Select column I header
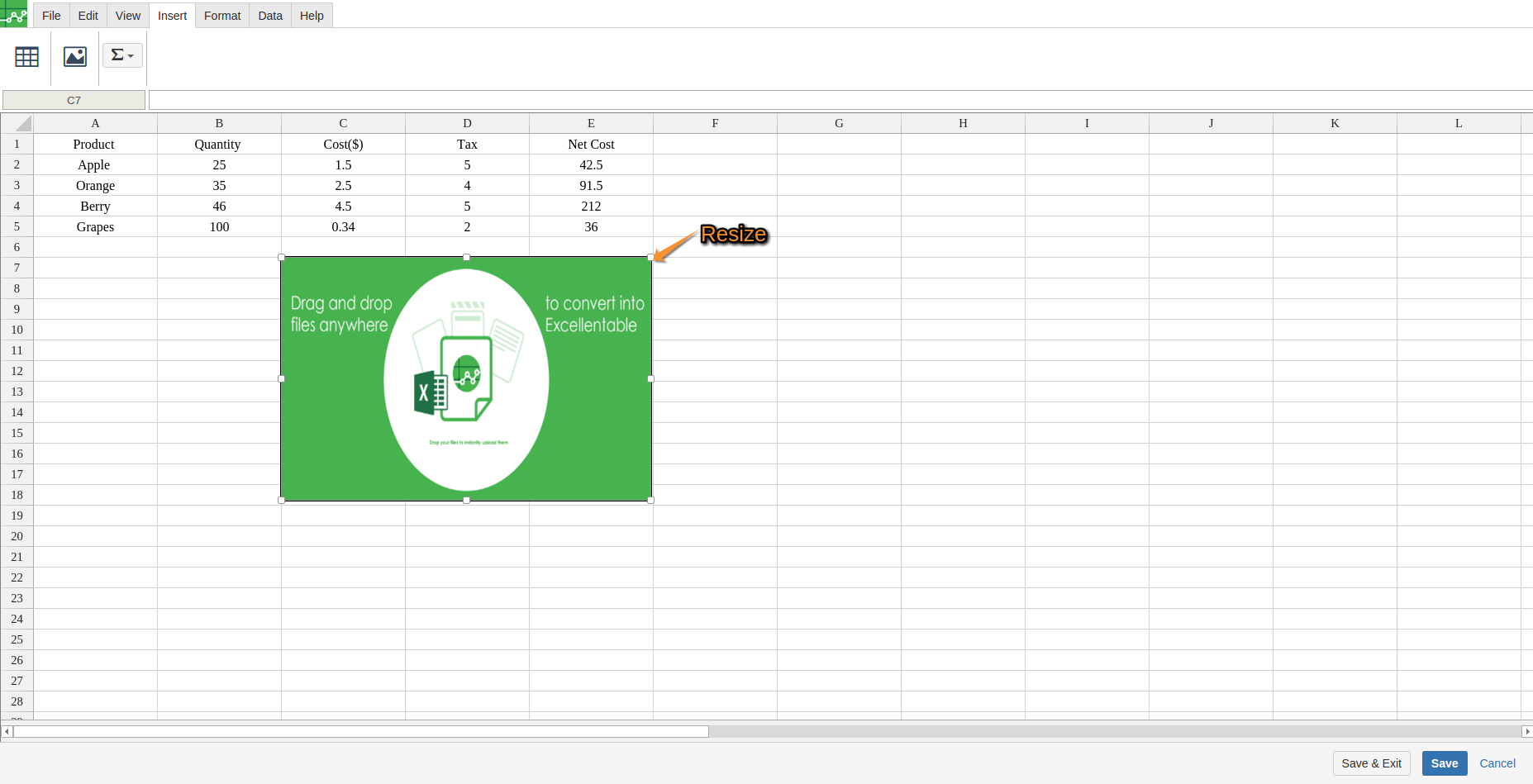Screen dimensions: 1533x784 (x=1087, y=123)
